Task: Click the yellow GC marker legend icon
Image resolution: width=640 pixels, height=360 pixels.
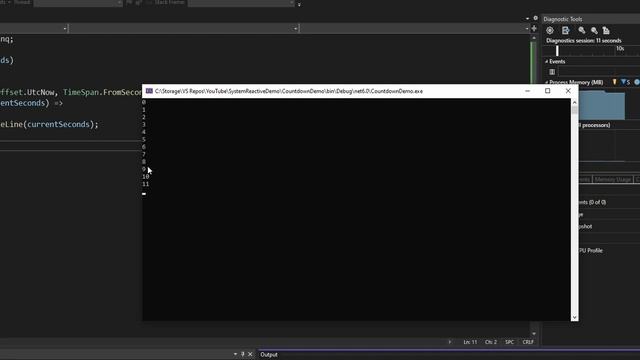Action: pyautogui.click(x=614, y=82)
